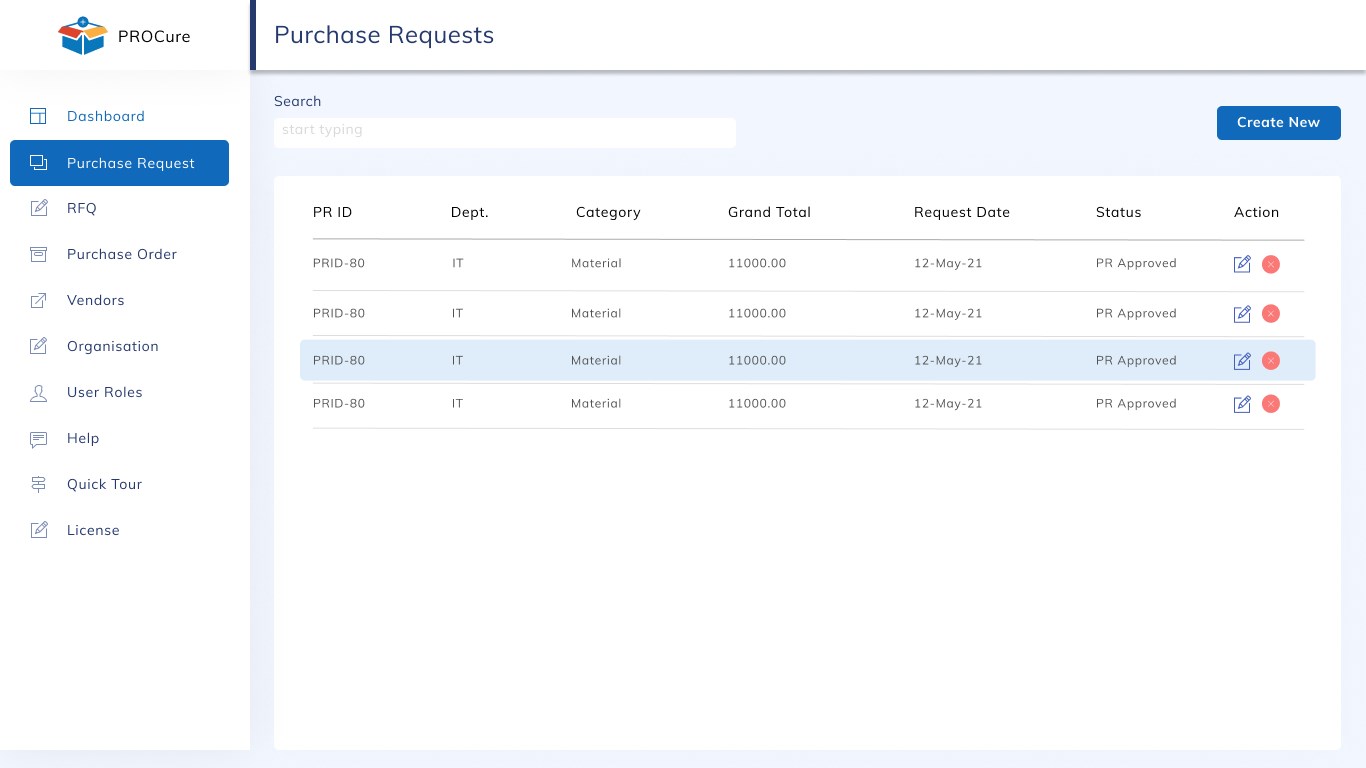Click the Help chat bubble icon
Screen dimensions: 1366x768
pyautogui.click(x=38, y=438)
